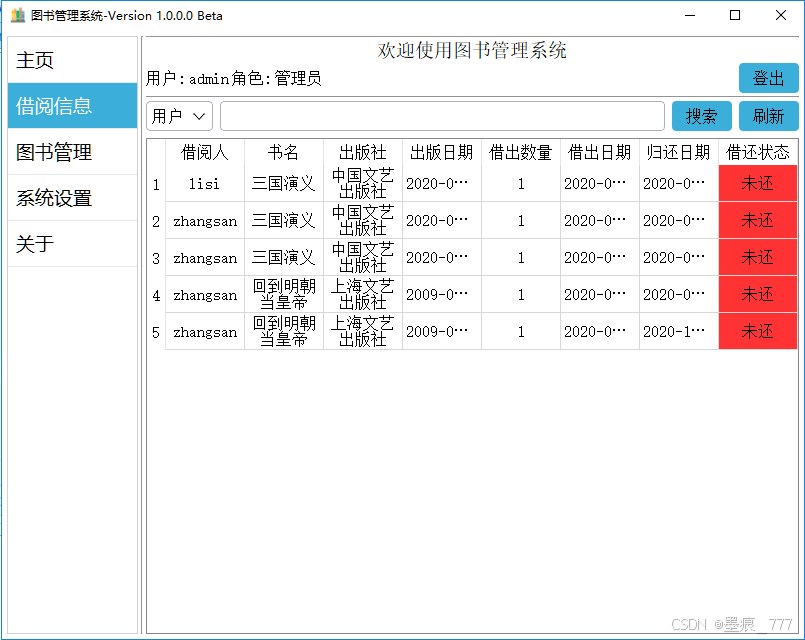Refresh the list with 刷新
This screenshot has height=640, width=805.
(769, 116)
